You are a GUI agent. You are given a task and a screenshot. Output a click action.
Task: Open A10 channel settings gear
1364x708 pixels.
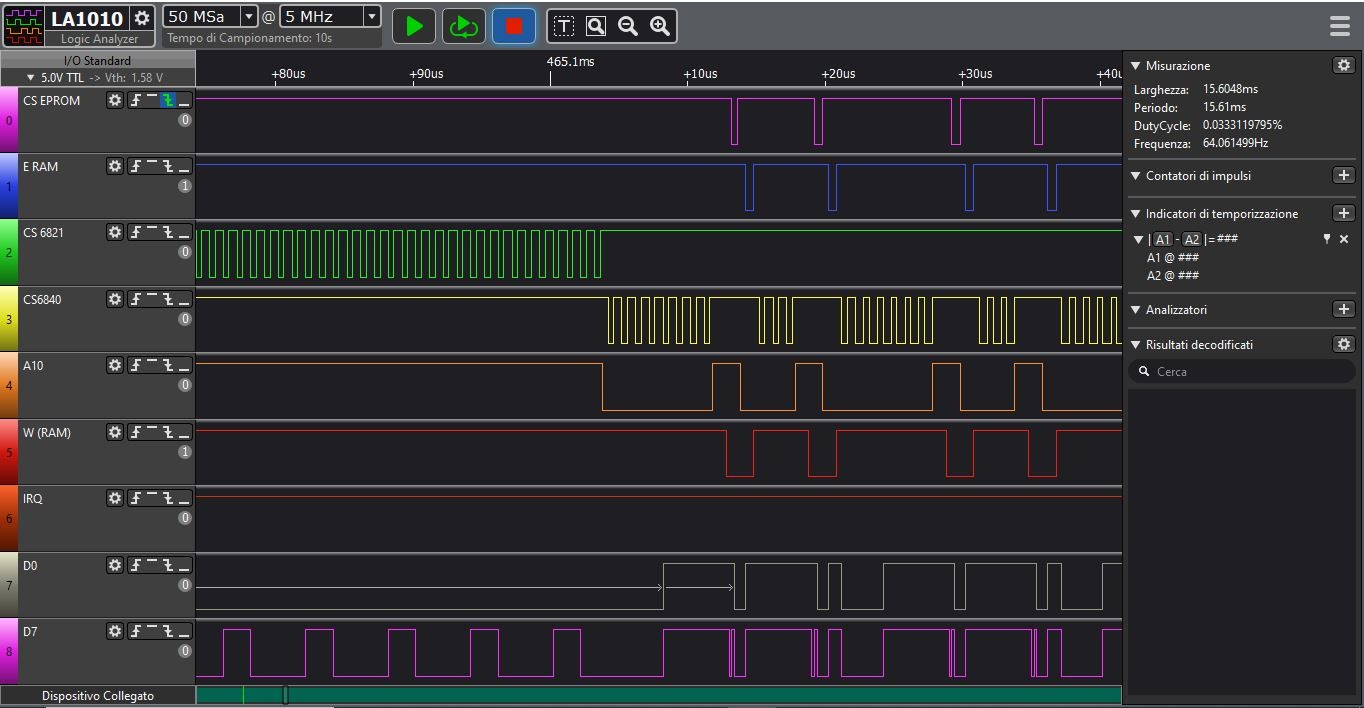click(x=115, y=365)
